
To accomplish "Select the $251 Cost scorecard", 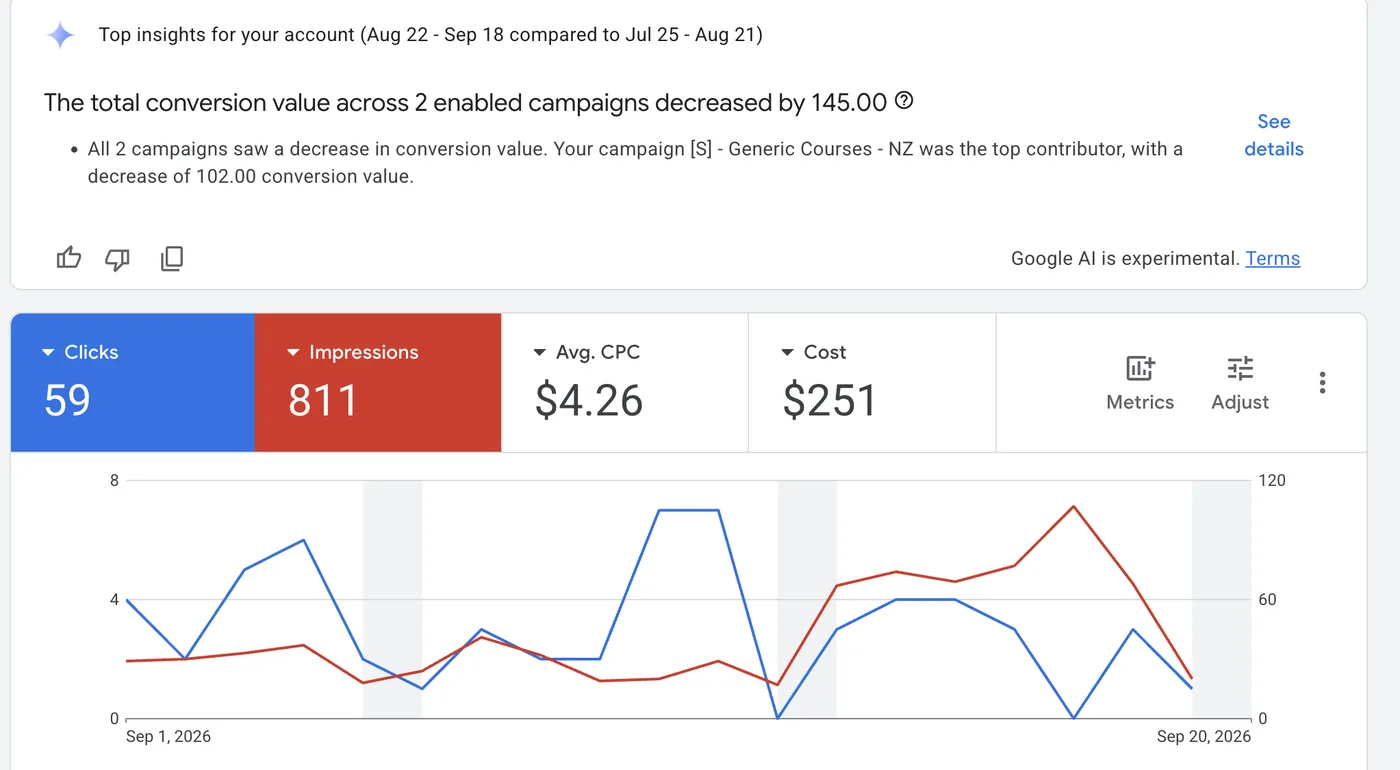I will [x=872, y=383].
